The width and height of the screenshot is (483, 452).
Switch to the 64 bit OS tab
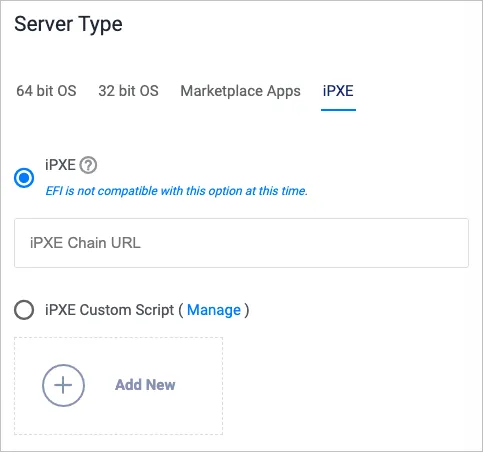coord(46,91)
